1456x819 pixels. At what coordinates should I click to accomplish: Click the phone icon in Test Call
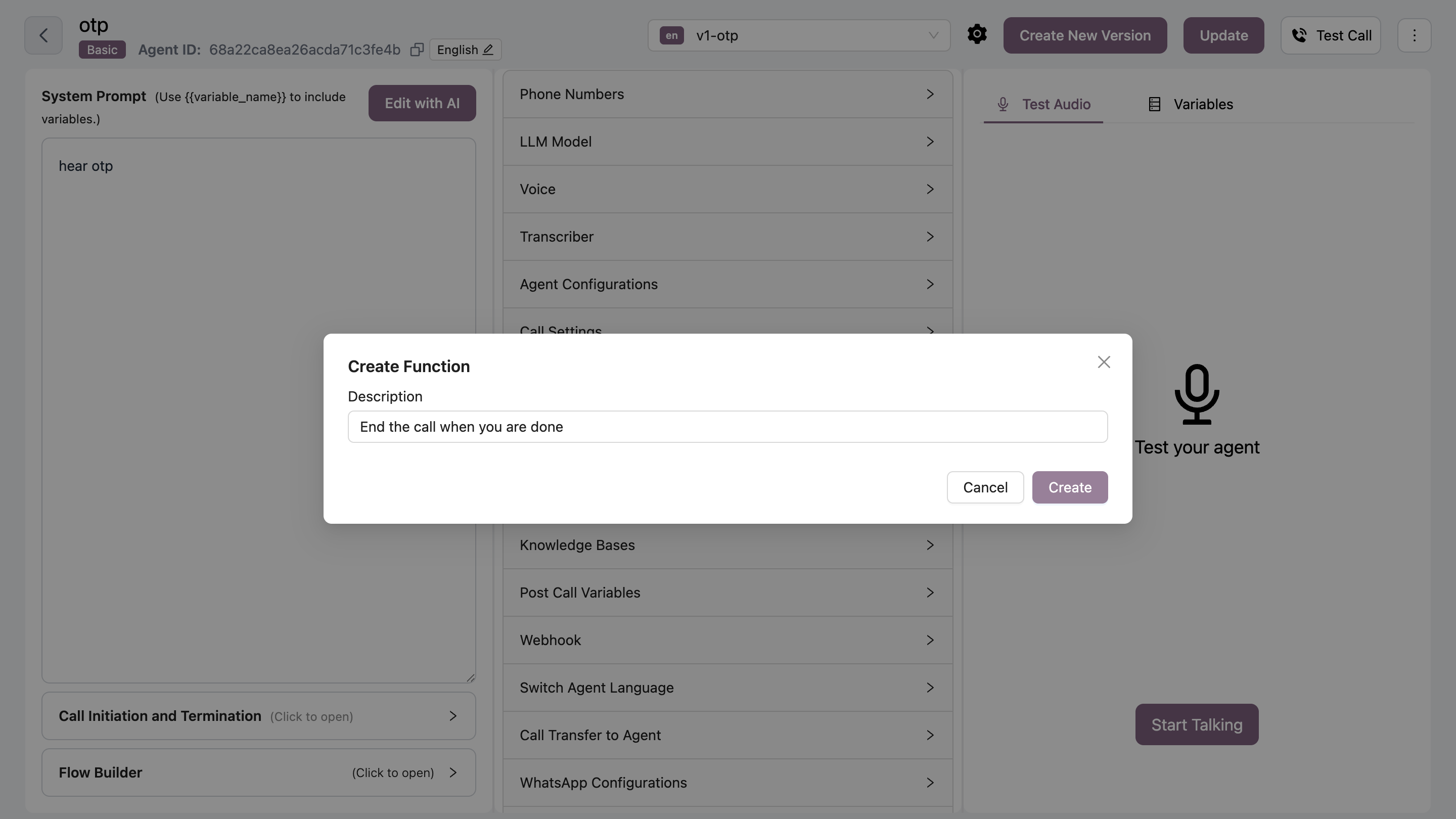click(x=1299, y=35)
